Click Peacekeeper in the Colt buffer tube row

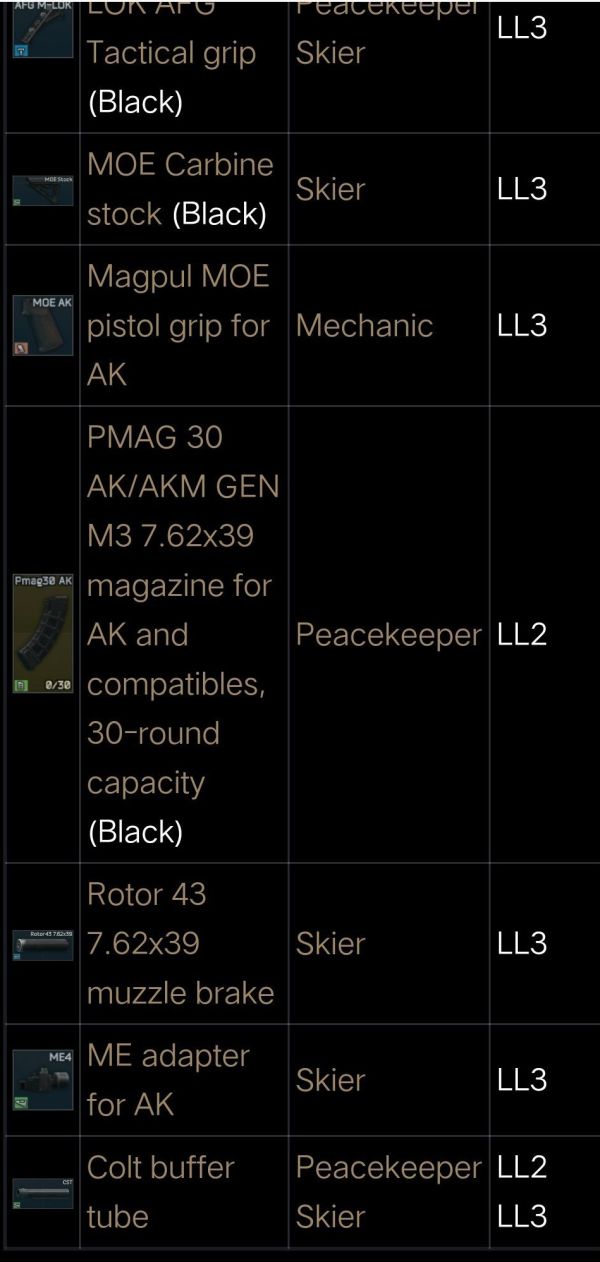[x=388, y=1167]
